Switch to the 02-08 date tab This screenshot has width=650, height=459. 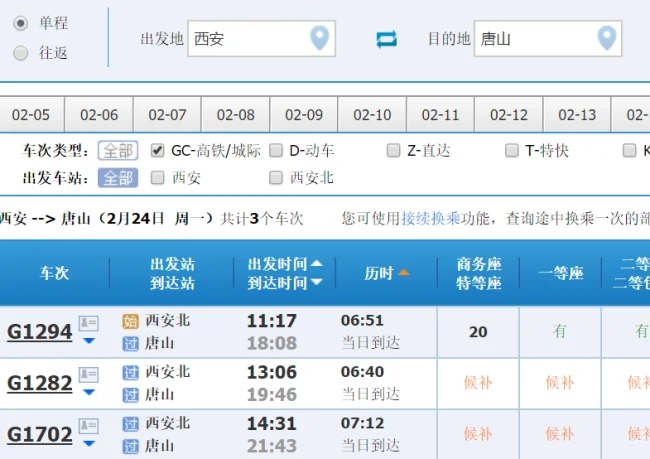(235, 114)
